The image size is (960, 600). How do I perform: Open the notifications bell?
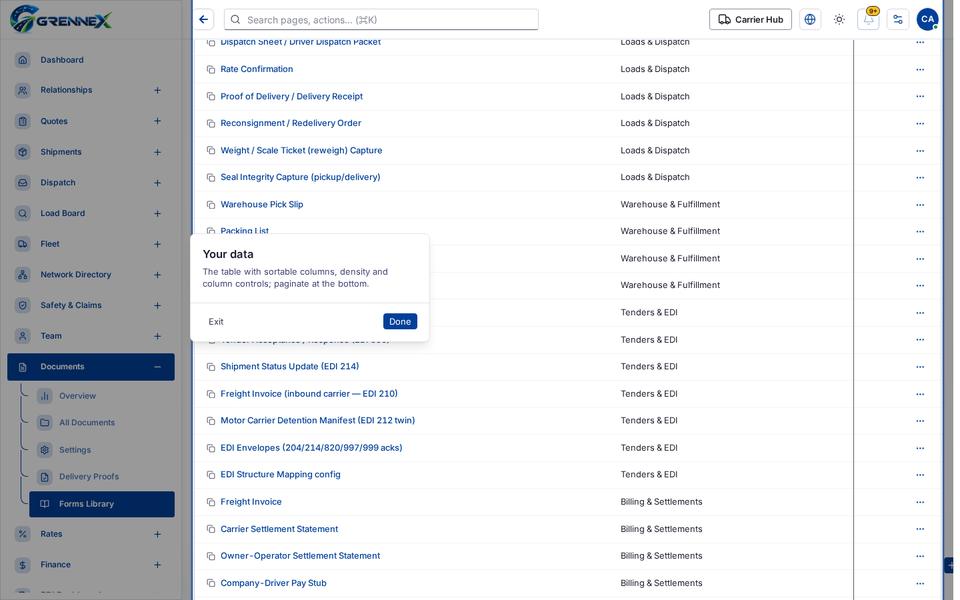point(869,20)
